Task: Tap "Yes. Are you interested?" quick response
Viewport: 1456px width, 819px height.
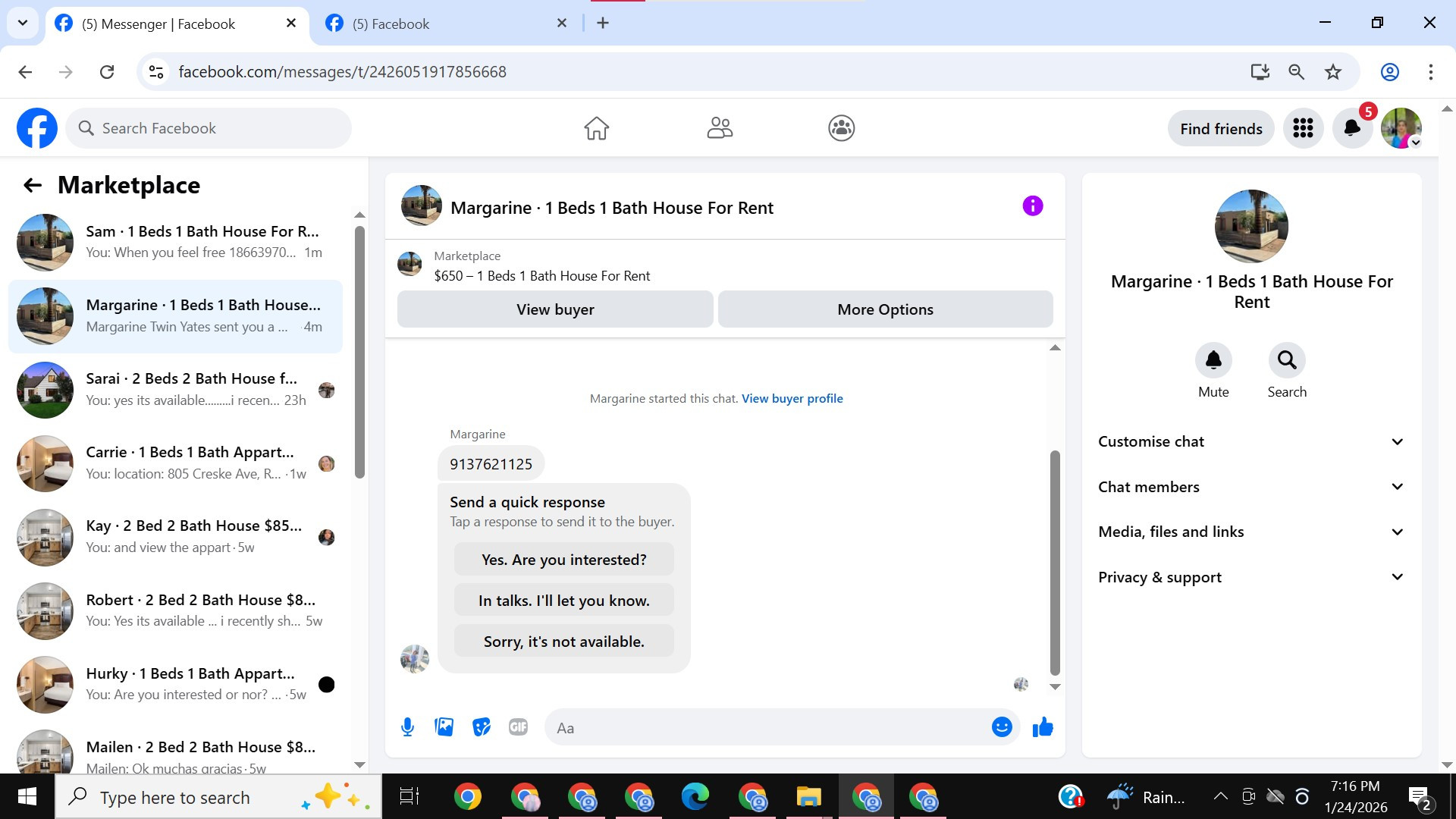Action: (563, 560)
